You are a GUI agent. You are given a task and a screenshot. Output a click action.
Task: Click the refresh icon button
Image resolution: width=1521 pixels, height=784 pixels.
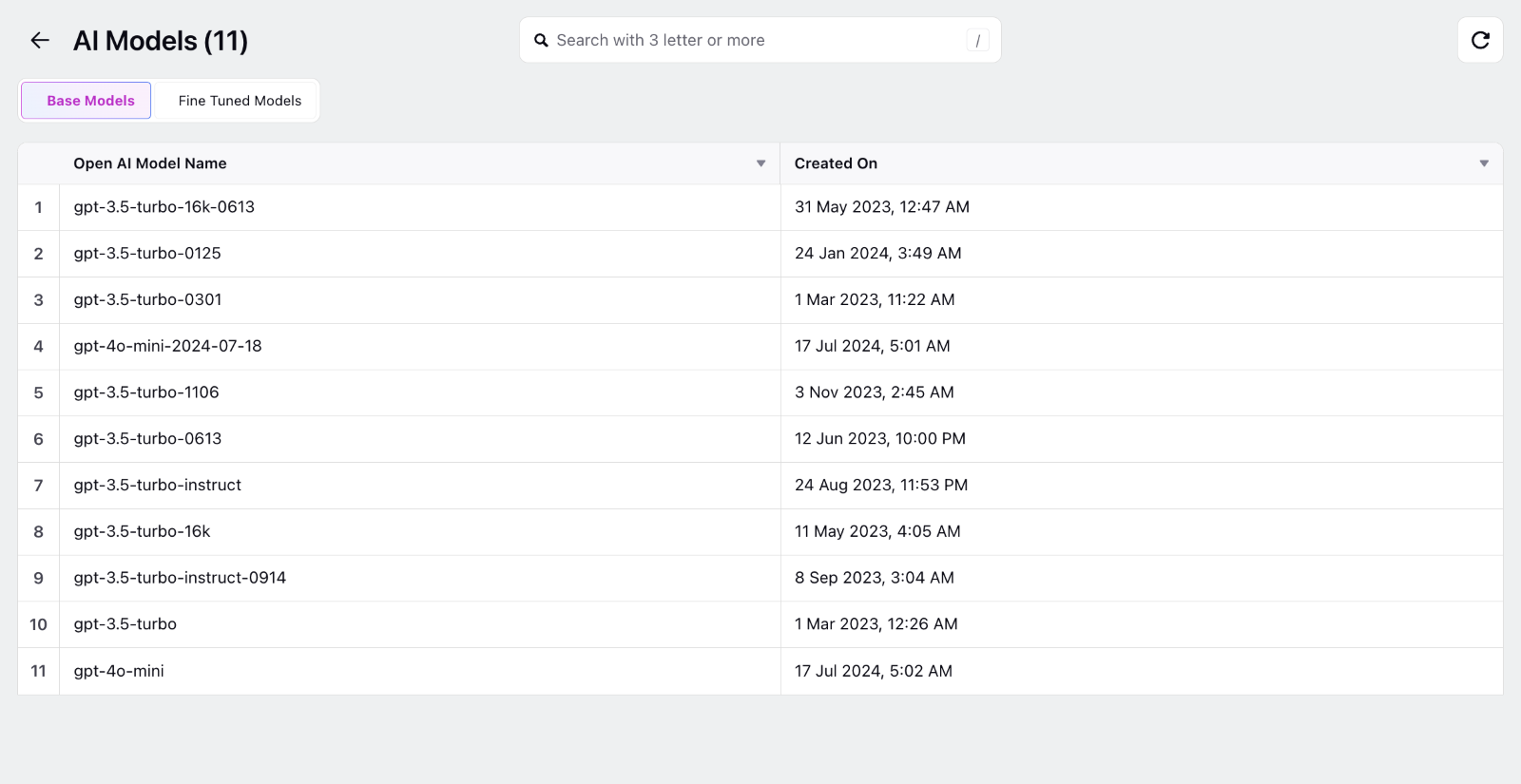1480,40
